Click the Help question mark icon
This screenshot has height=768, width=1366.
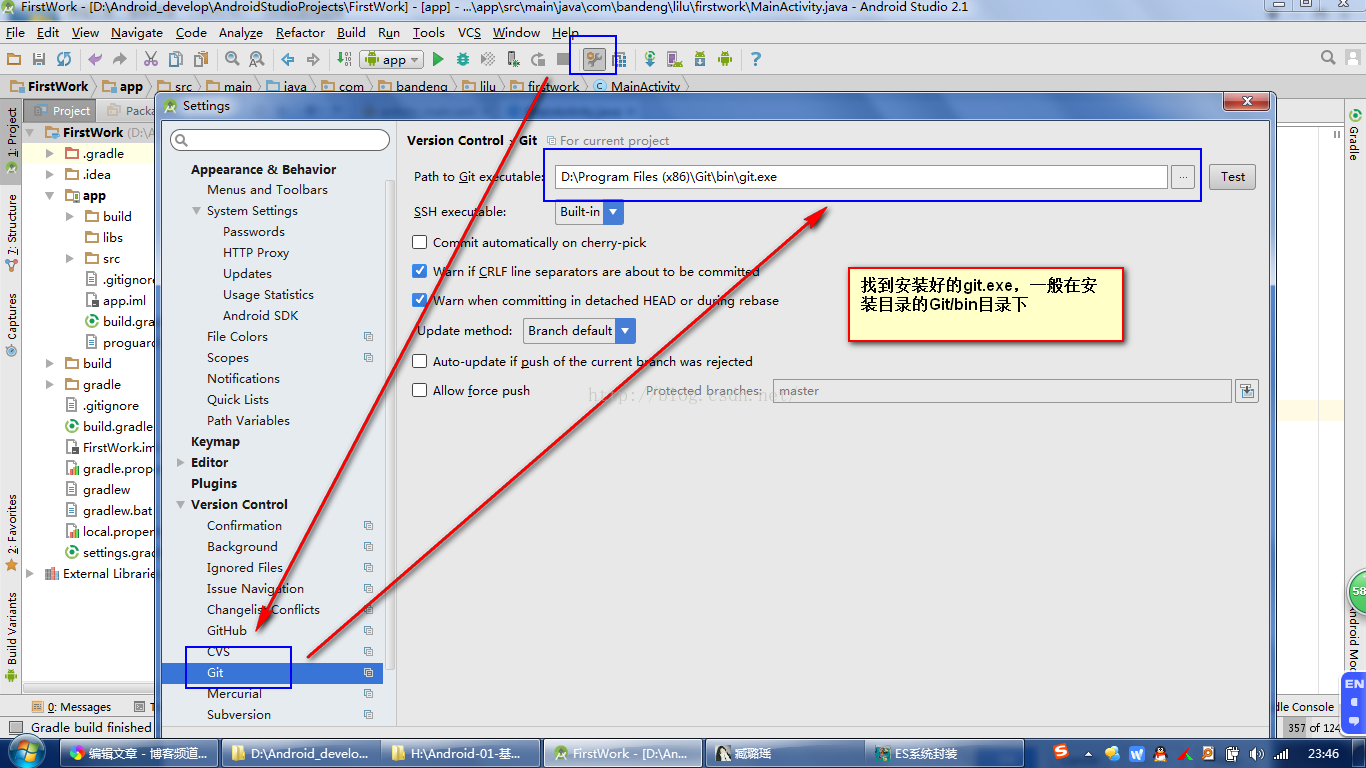[x=756, y=59]
